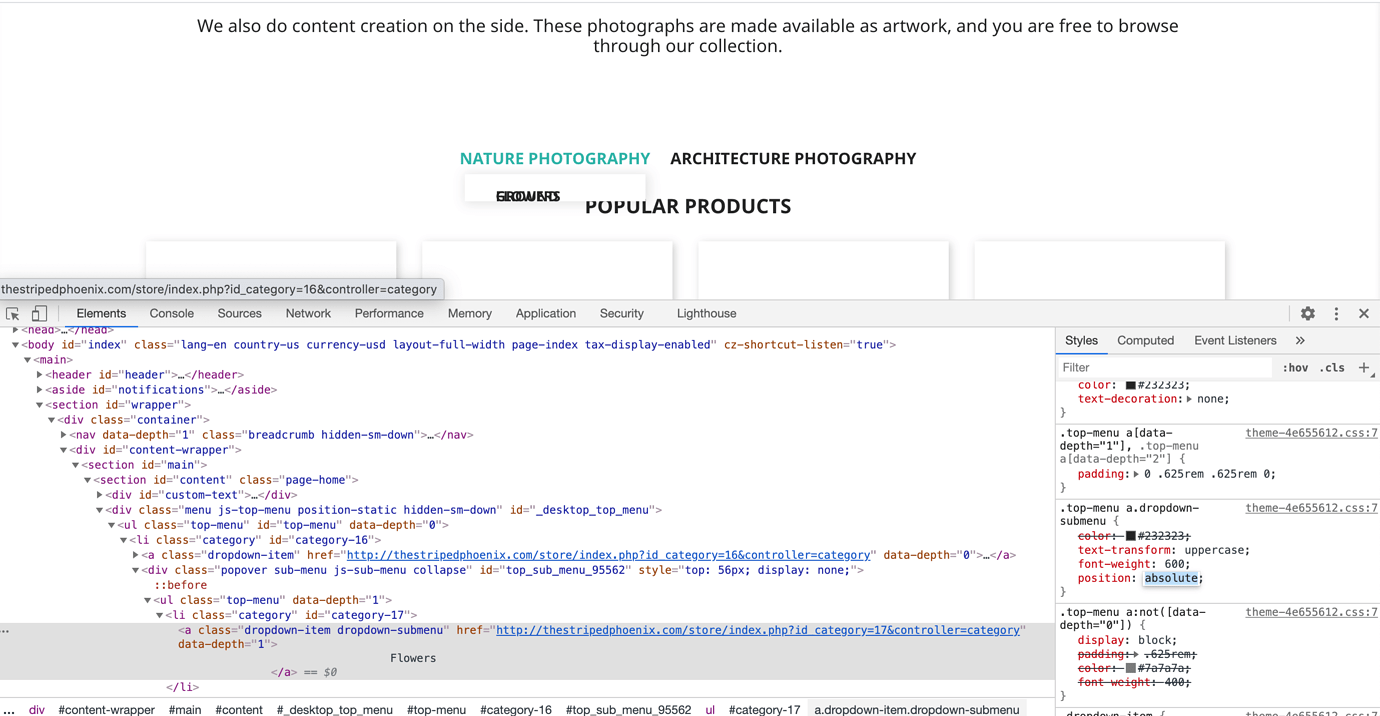Select #top-menu in the element breadcrumb bar
Screen dimensions: 1380x716
436,710
